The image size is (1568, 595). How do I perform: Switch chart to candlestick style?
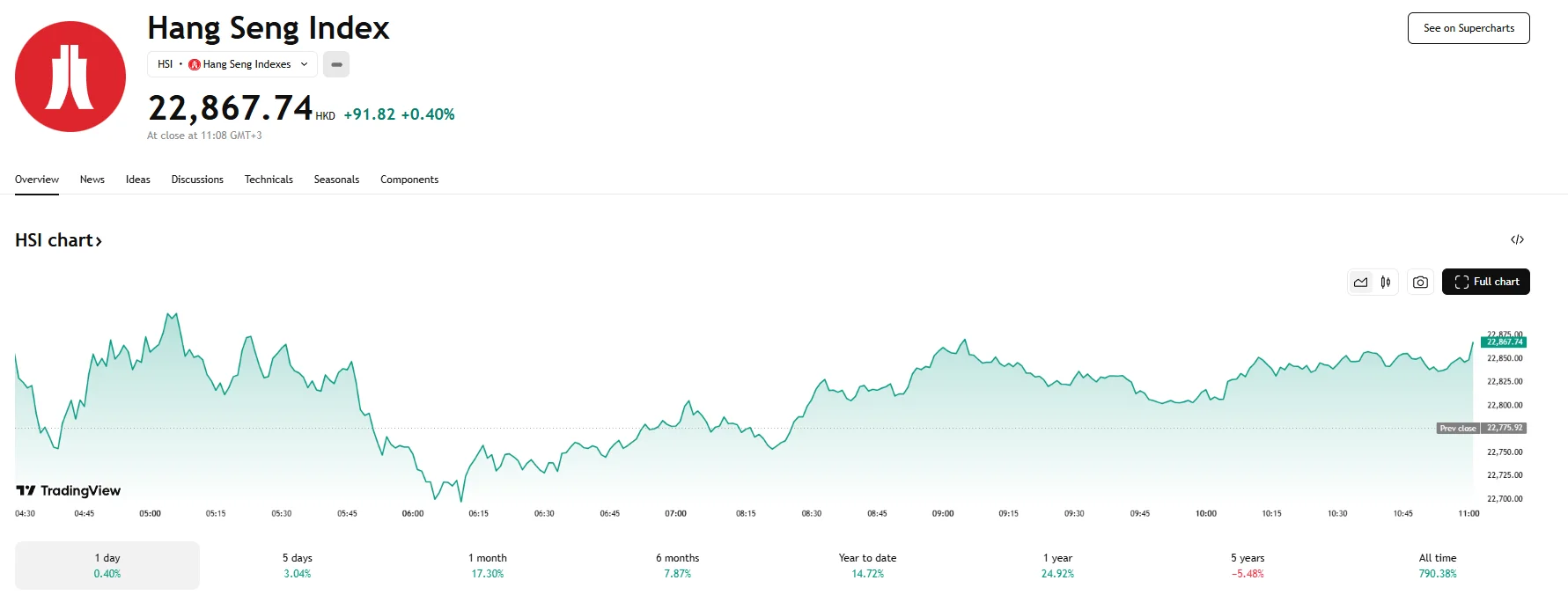(1386, 283)
